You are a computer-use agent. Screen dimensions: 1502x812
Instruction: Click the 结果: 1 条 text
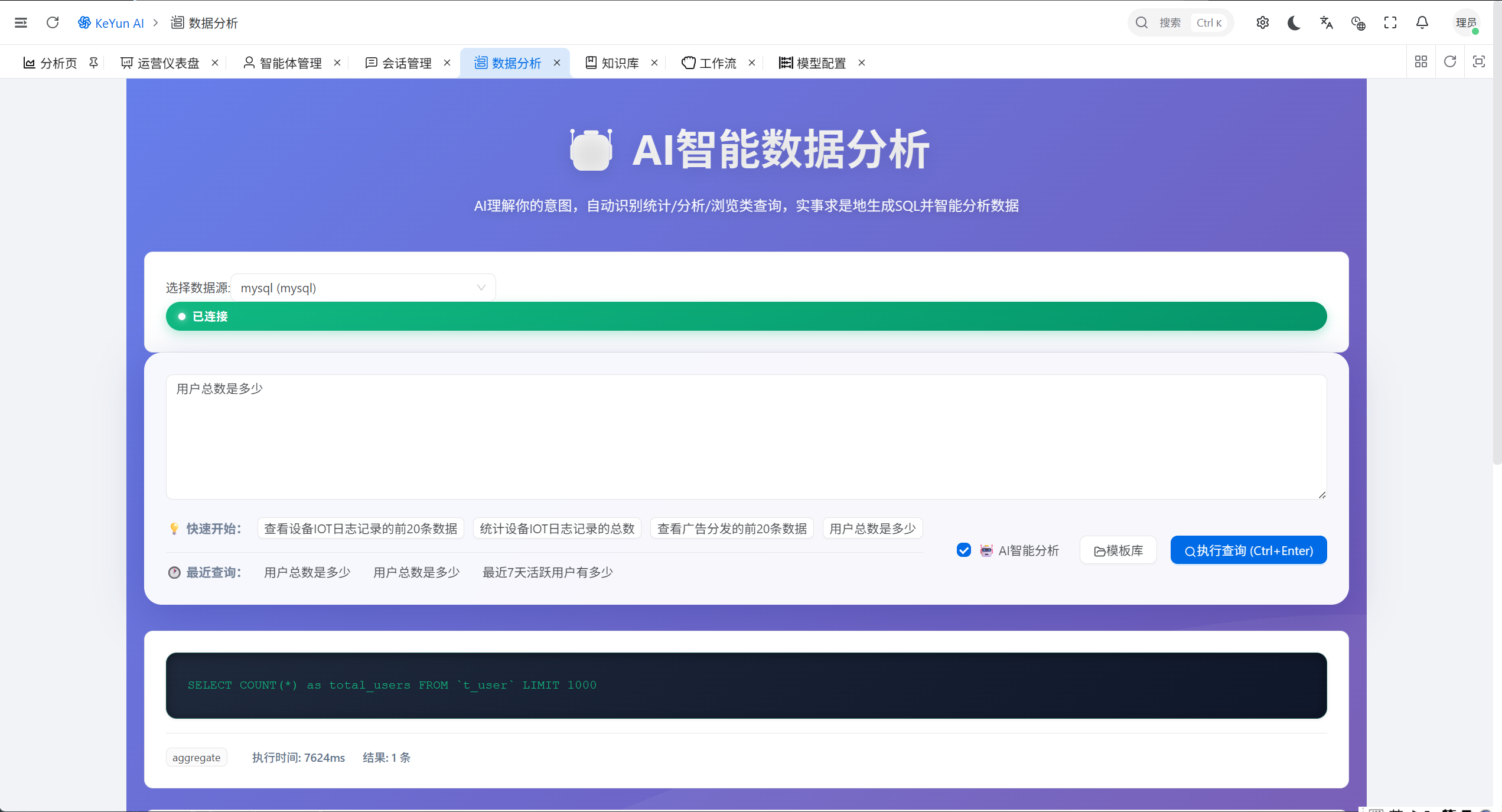pos(386,758)
